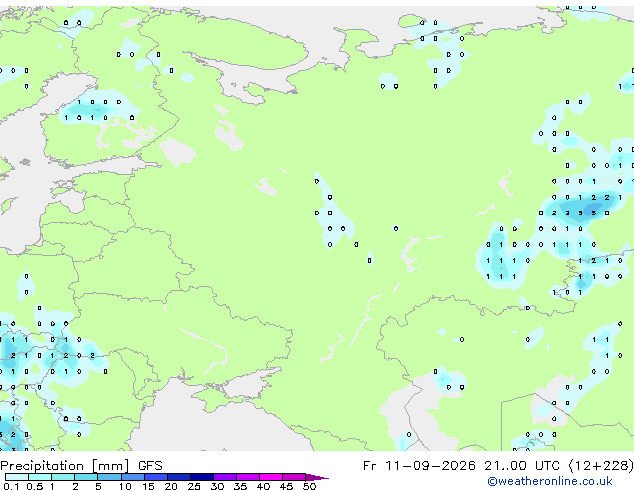634x490 pixels.
Task: Click the darkest blue precipitation cell marked 5
Action: pos(593,213)
